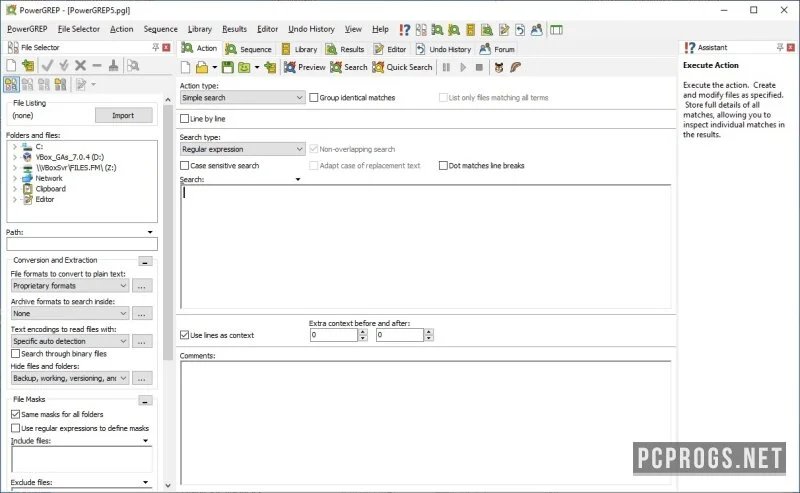Click the brush clear icon in File Selector toolbar

tap(113, 65)
